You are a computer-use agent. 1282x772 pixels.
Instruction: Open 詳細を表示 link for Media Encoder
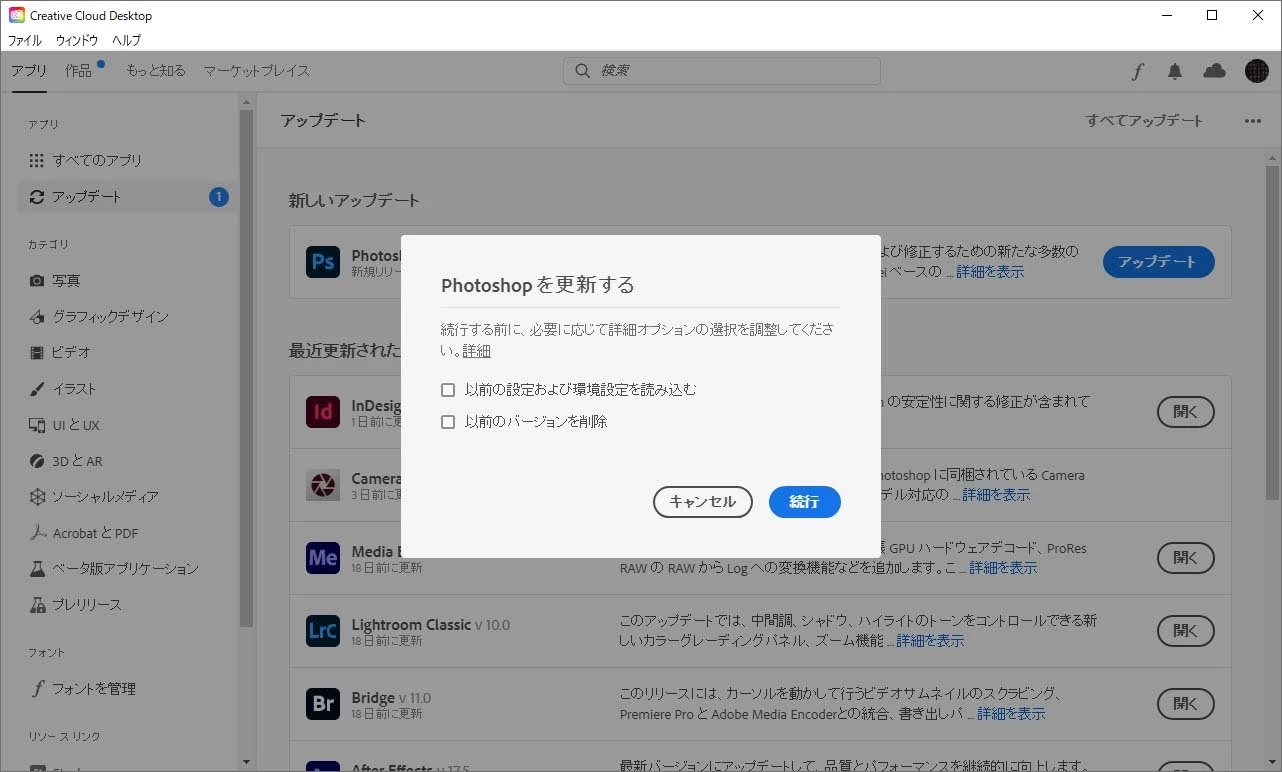click(x=1003, y=568)
